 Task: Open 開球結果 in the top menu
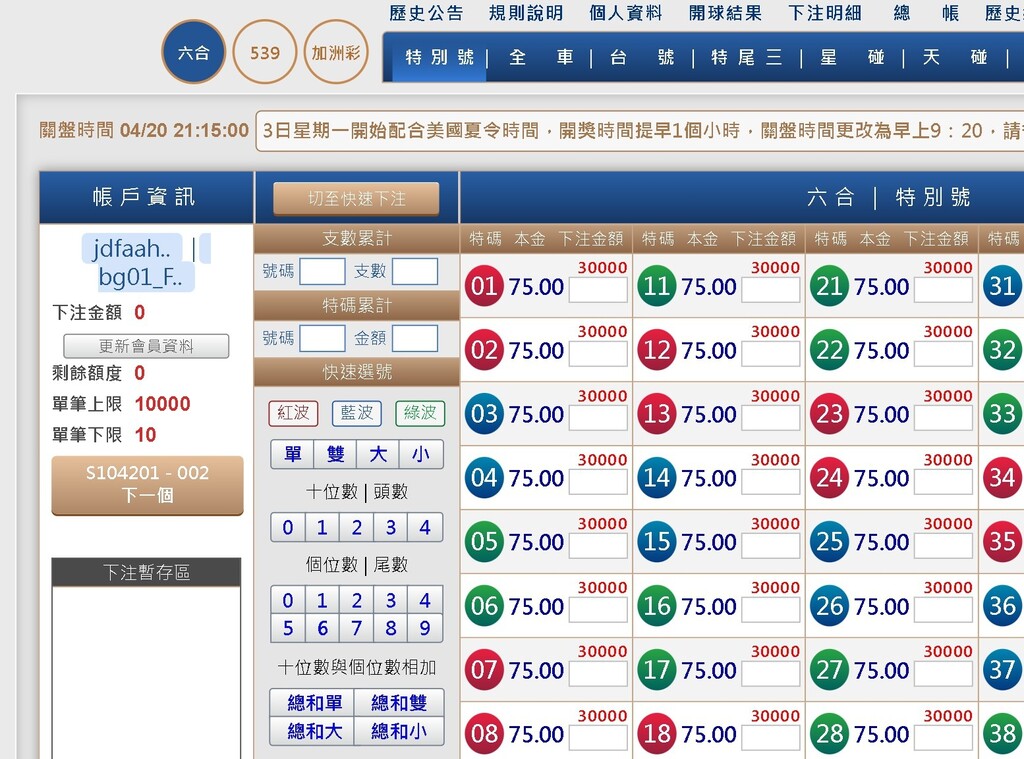tap(725, 13)
